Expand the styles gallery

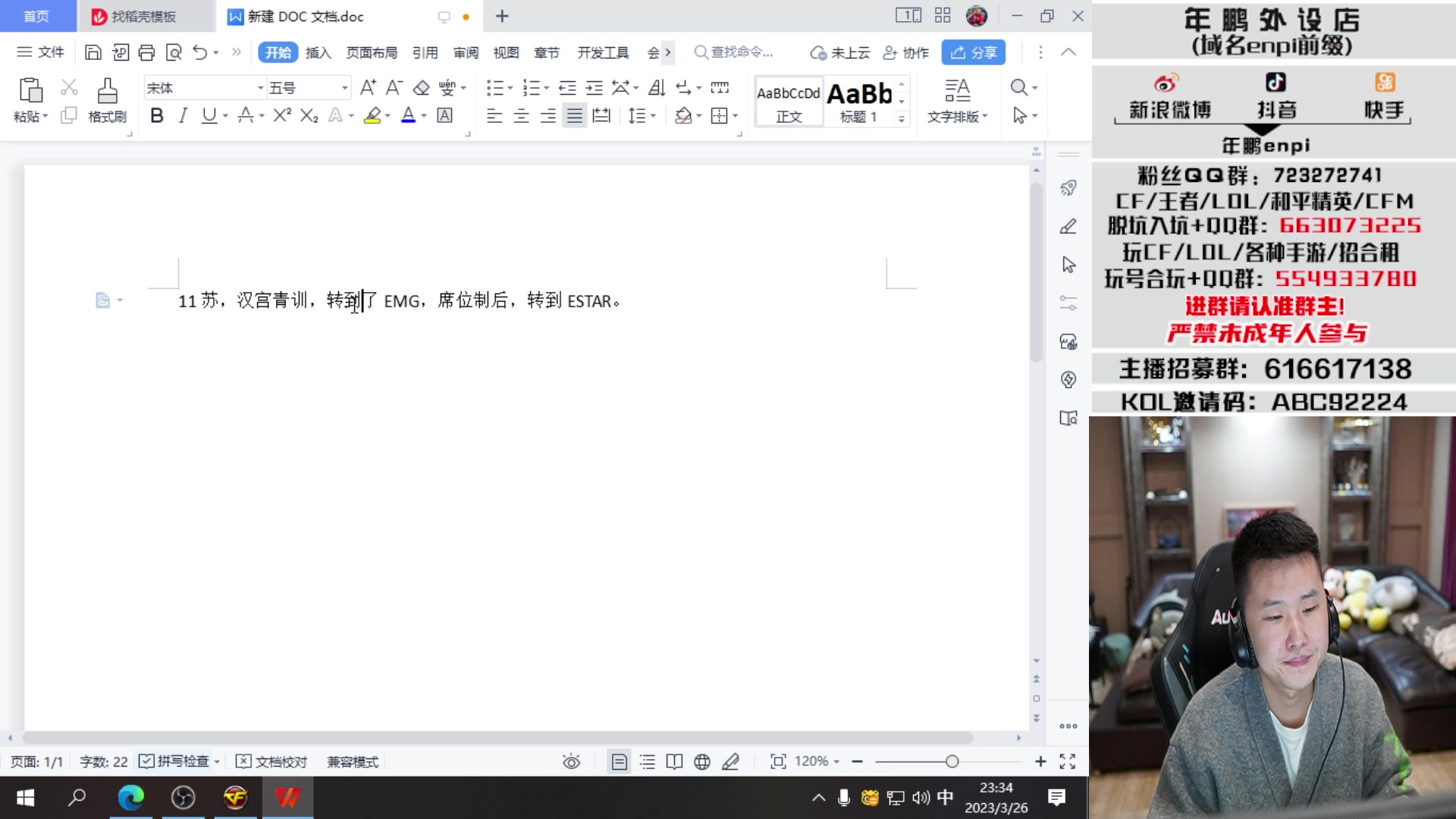[902, 119]
